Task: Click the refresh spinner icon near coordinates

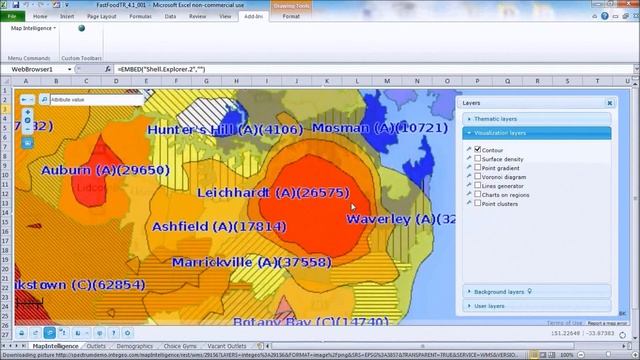Action: (622, 335)
